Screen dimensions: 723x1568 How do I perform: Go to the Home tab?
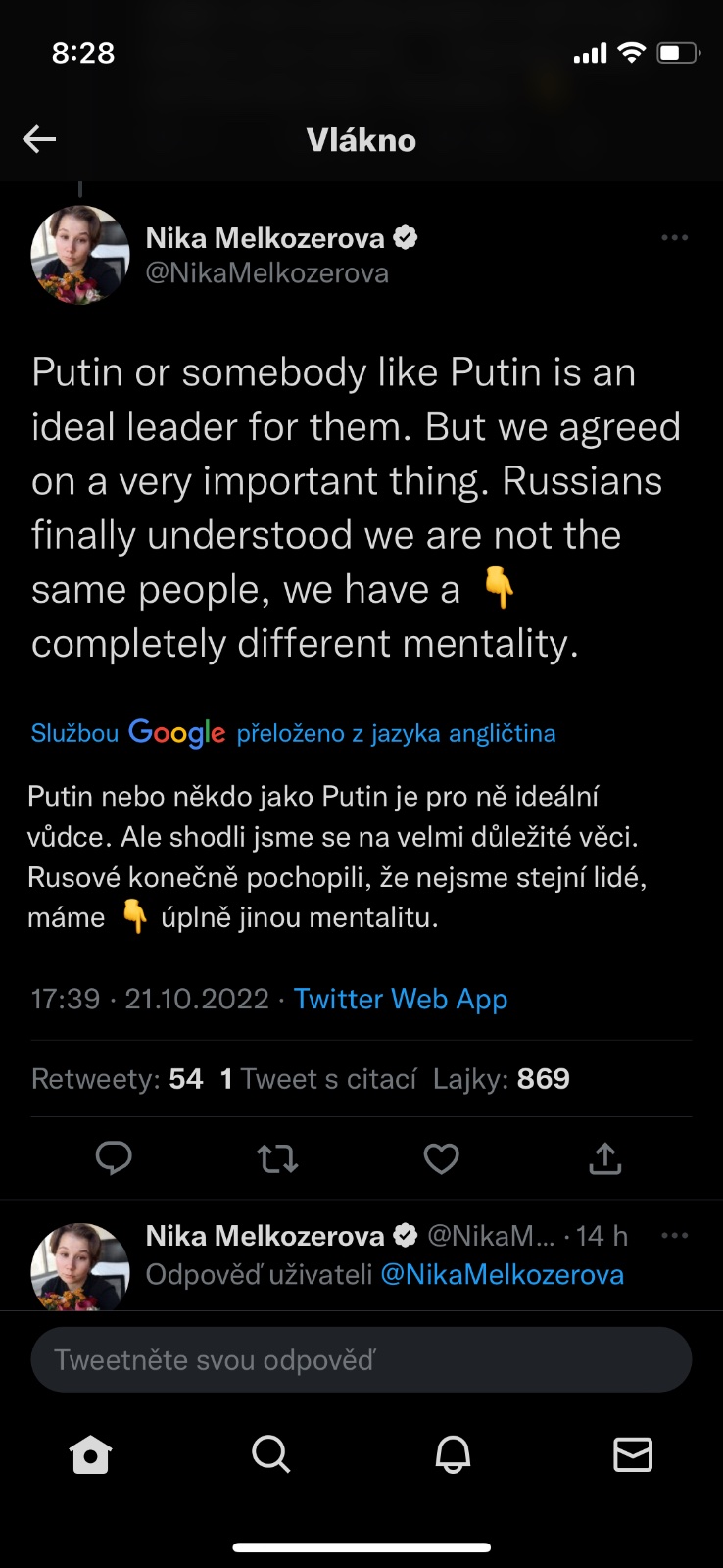click(x=91, y=1455)
